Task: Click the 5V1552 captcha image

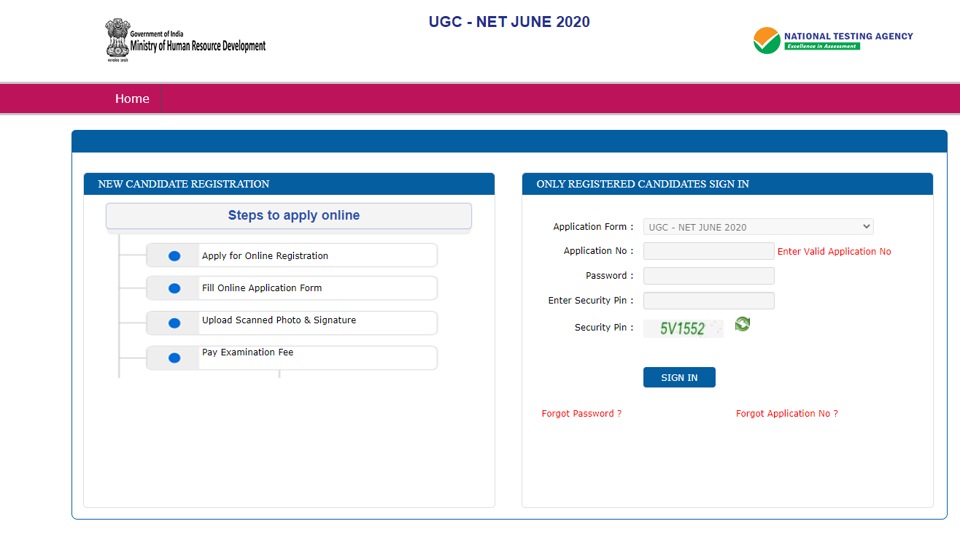Action: (683, 329)
